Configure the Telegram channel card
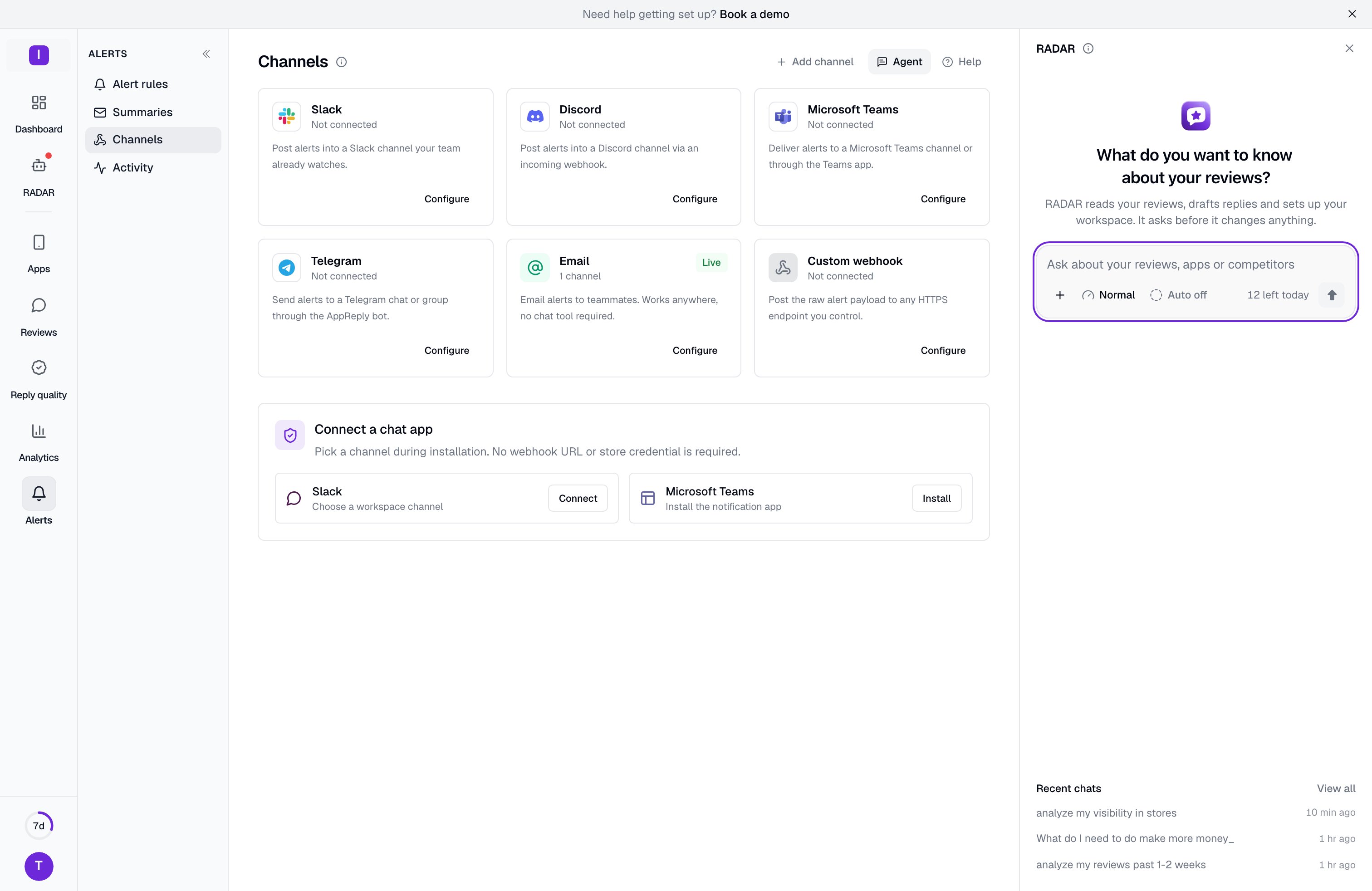This screenshot has width=1372, height=891. tap(447, 350)
